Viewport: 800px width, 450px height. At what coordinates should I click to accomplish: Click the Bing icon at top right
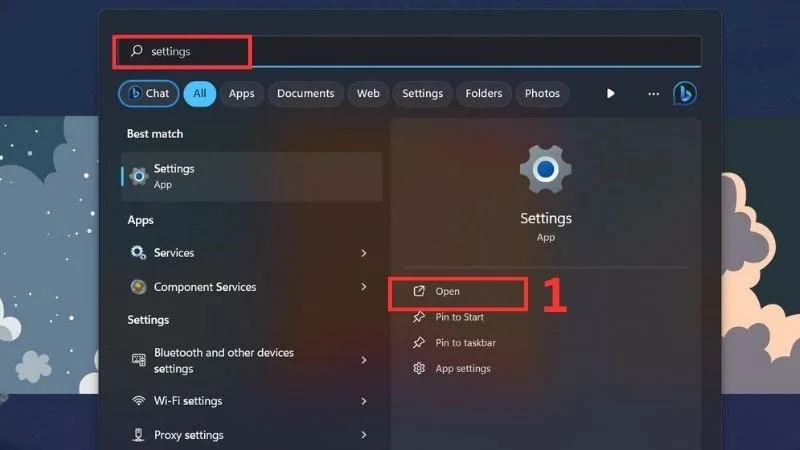click(x=684, y=93)
